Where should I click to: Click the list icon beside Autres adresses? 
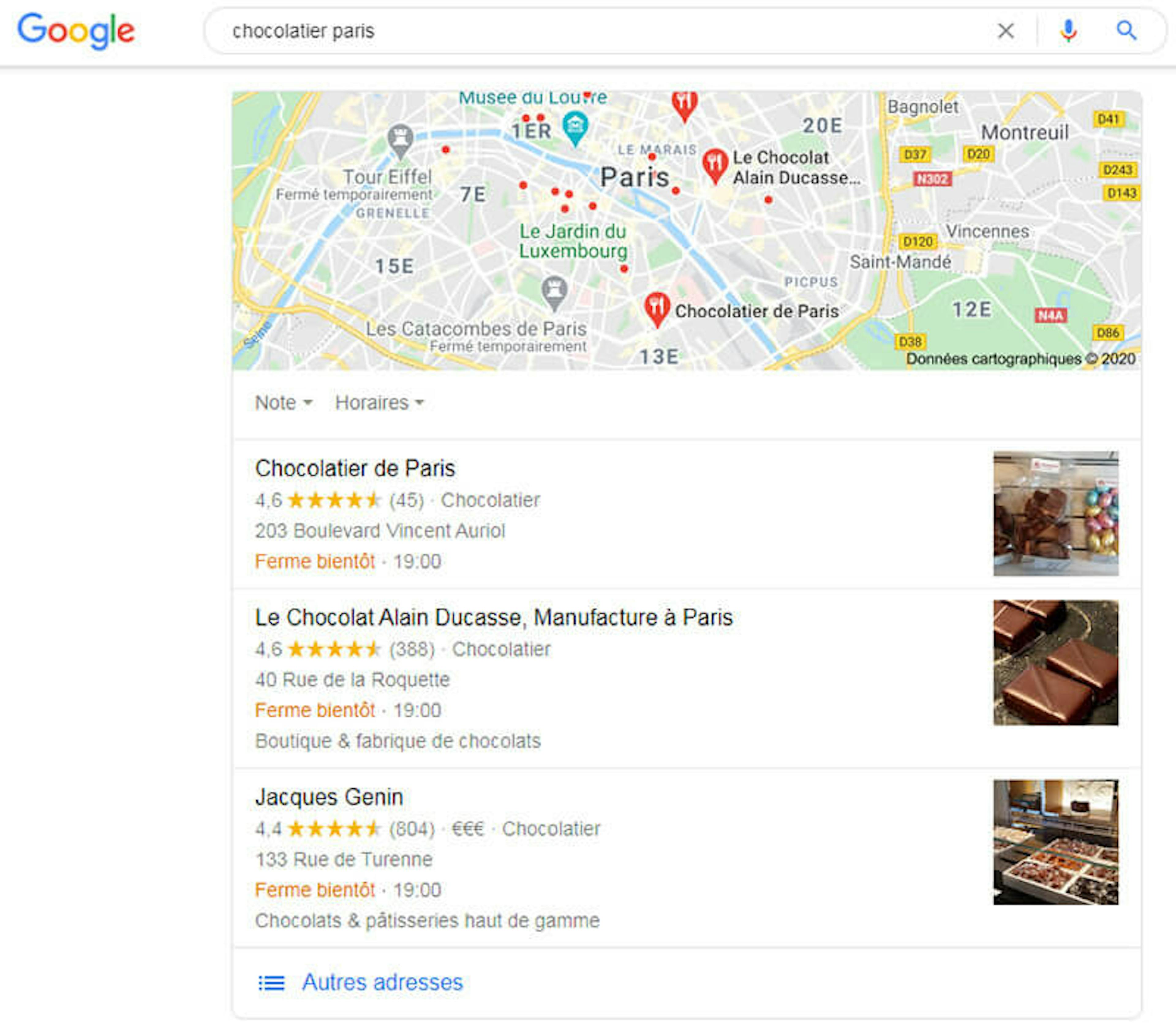coord(271,982)
